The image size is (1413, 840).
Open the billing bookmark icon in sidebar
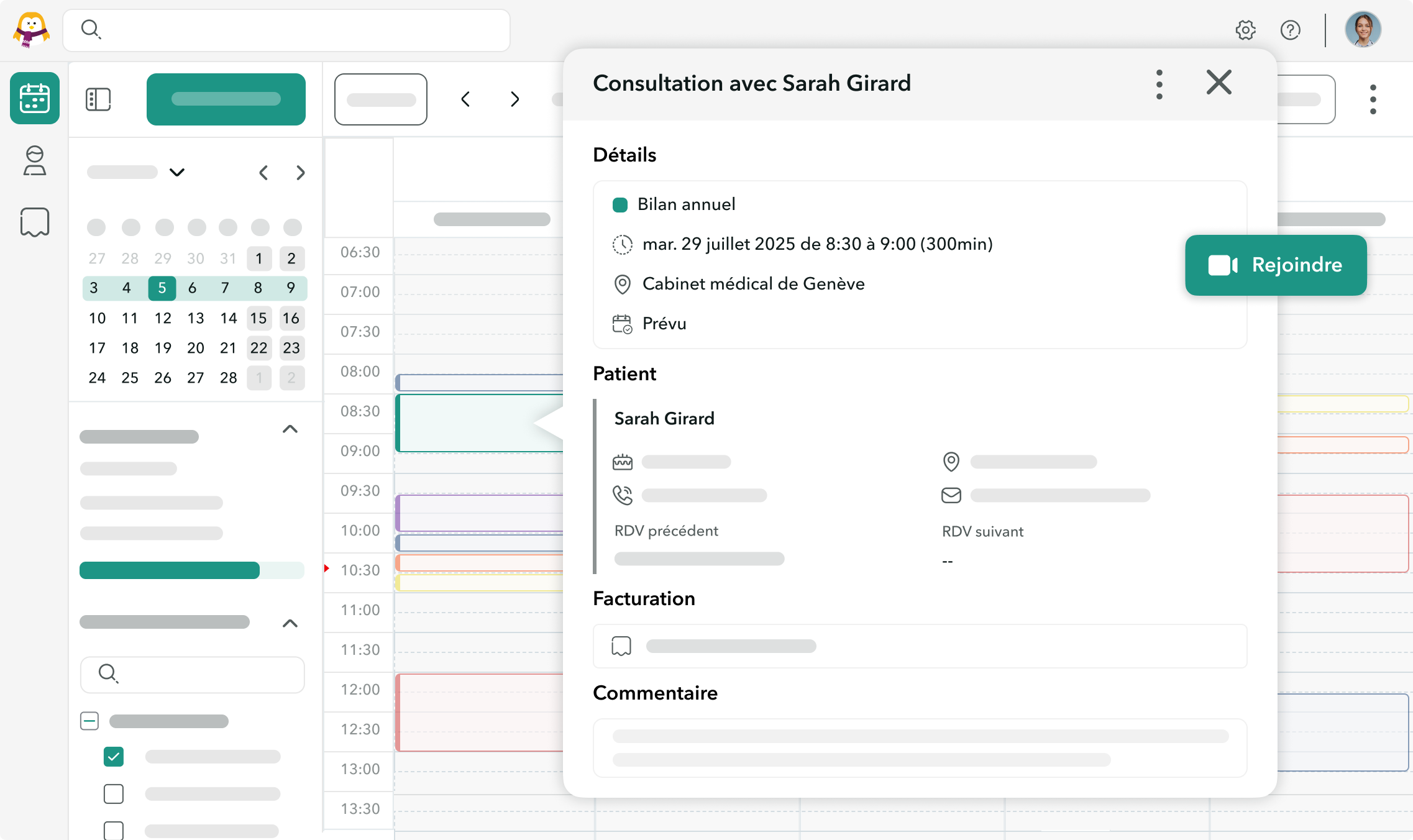click(x=35, y=222)
